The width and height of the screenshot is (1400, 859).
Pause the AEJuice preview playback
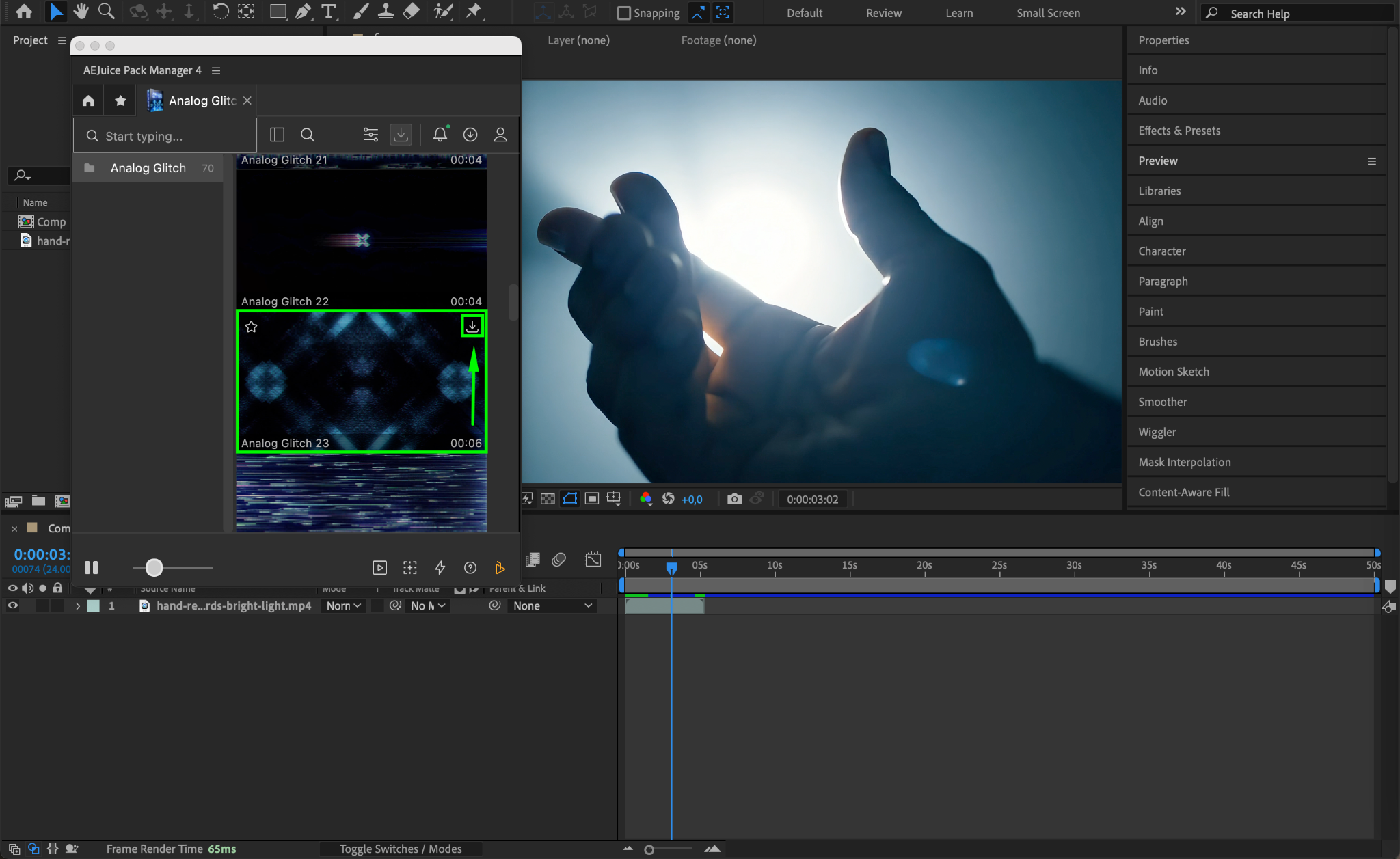coord(92,567)
